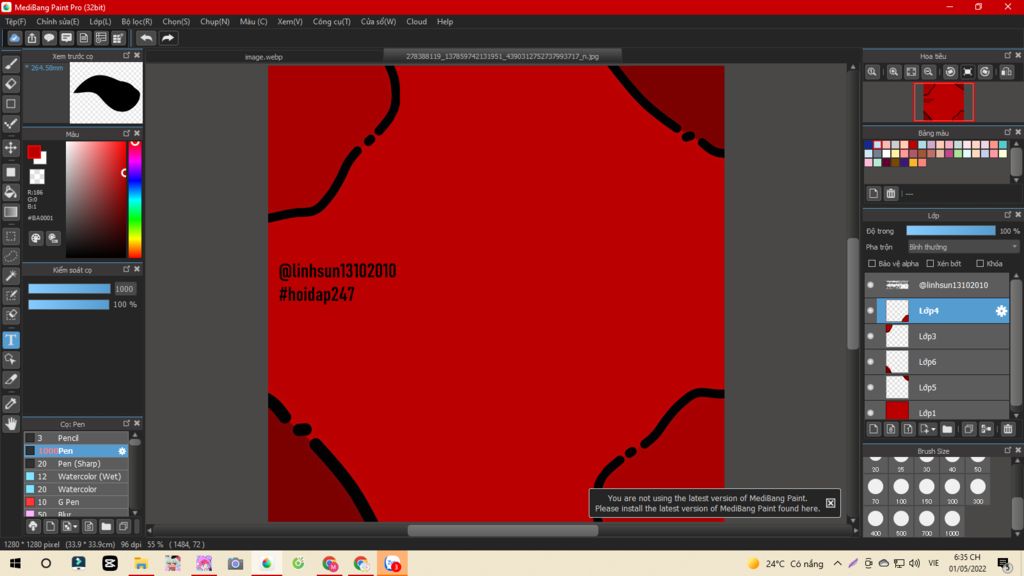Hide the Lớp5 layer
Viewport: 1024px width, 576px height.
pos(871,387)
